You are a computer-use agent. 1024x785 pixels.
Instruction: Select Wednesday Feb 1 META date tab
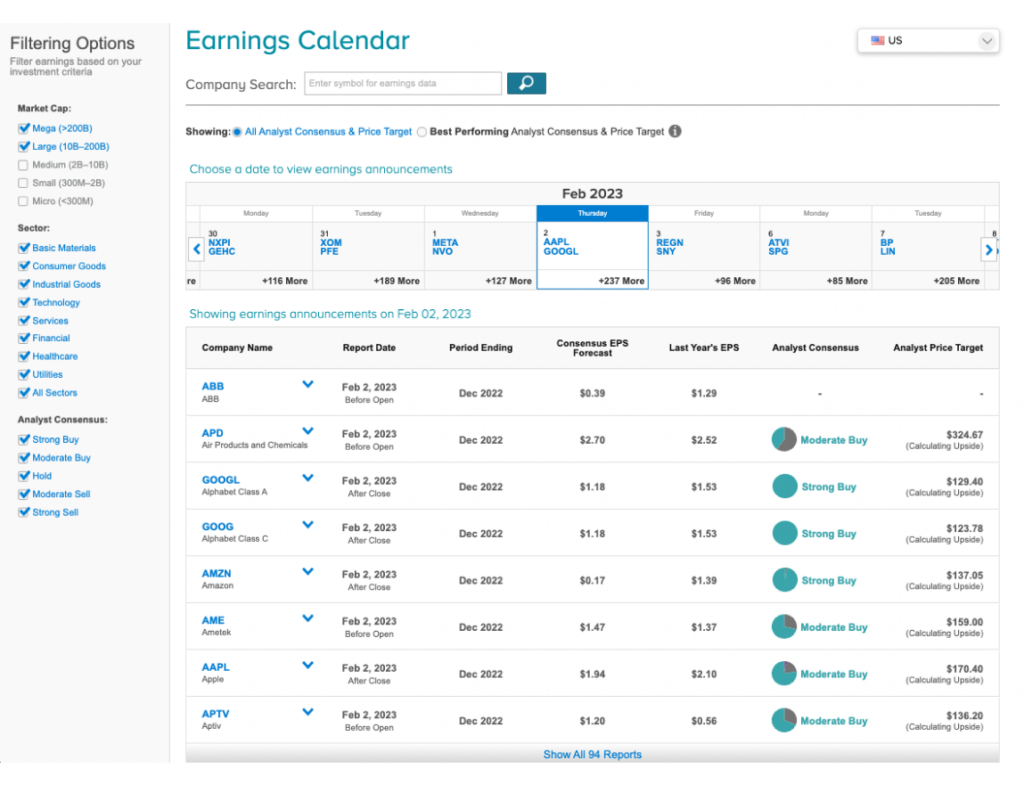pos(480,248)
